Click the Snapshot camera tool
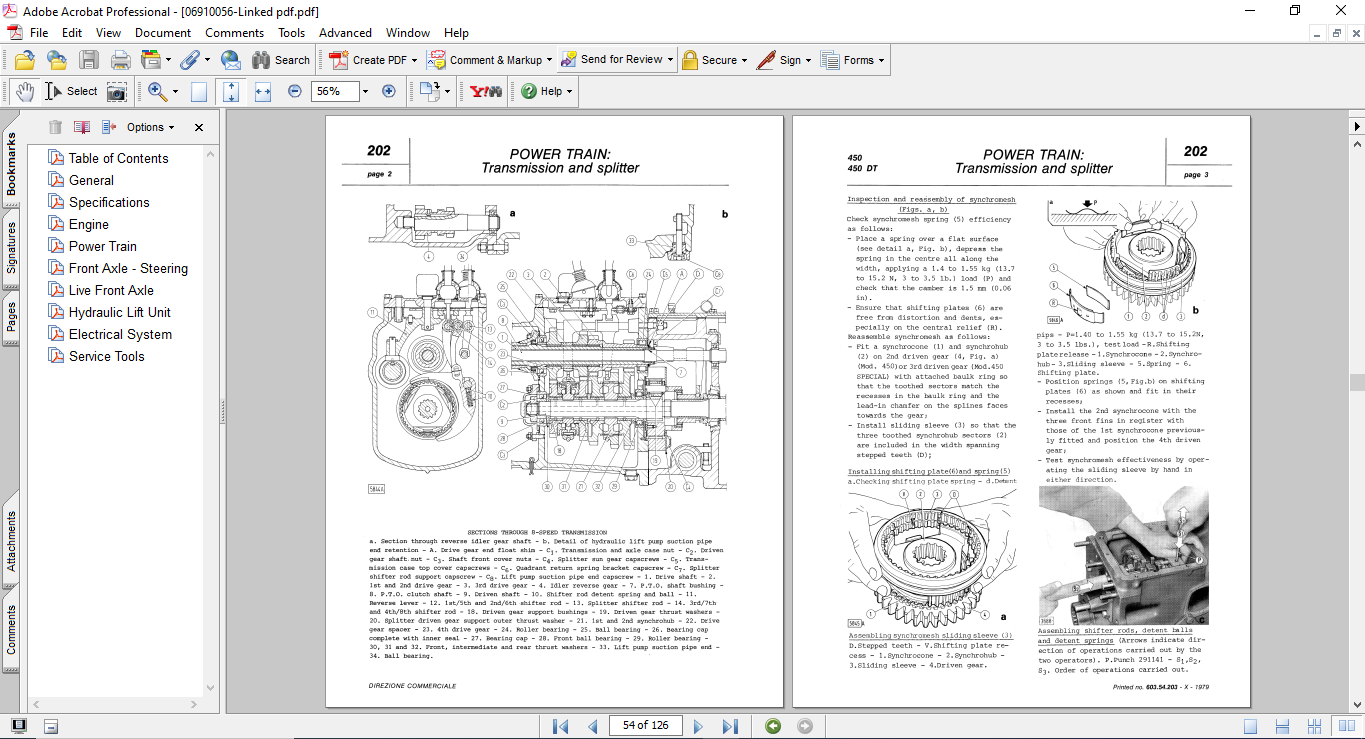 (x=117, y=91)
